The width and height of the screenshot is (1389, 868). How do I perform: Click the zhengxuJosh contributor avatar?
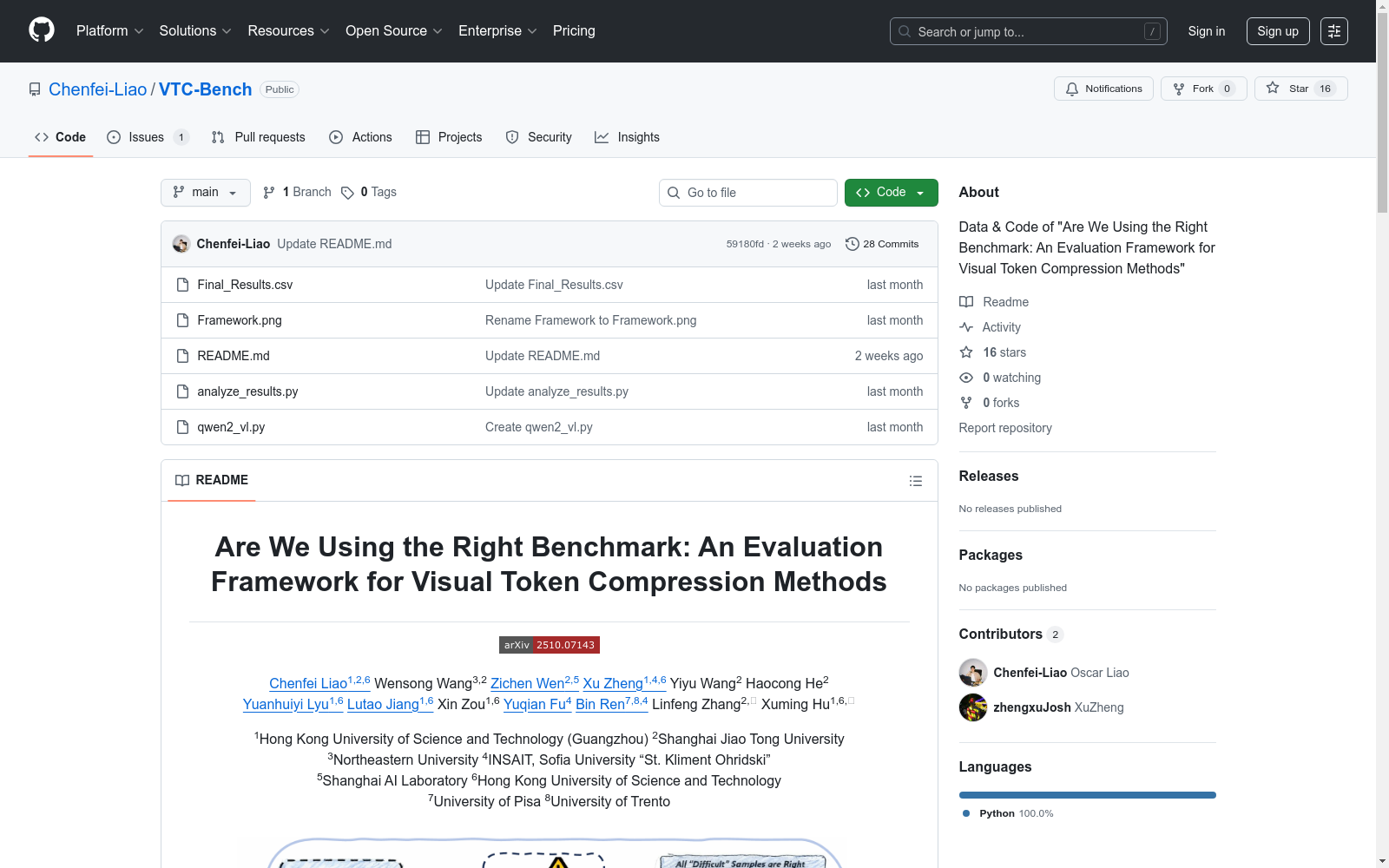[973, 707]
